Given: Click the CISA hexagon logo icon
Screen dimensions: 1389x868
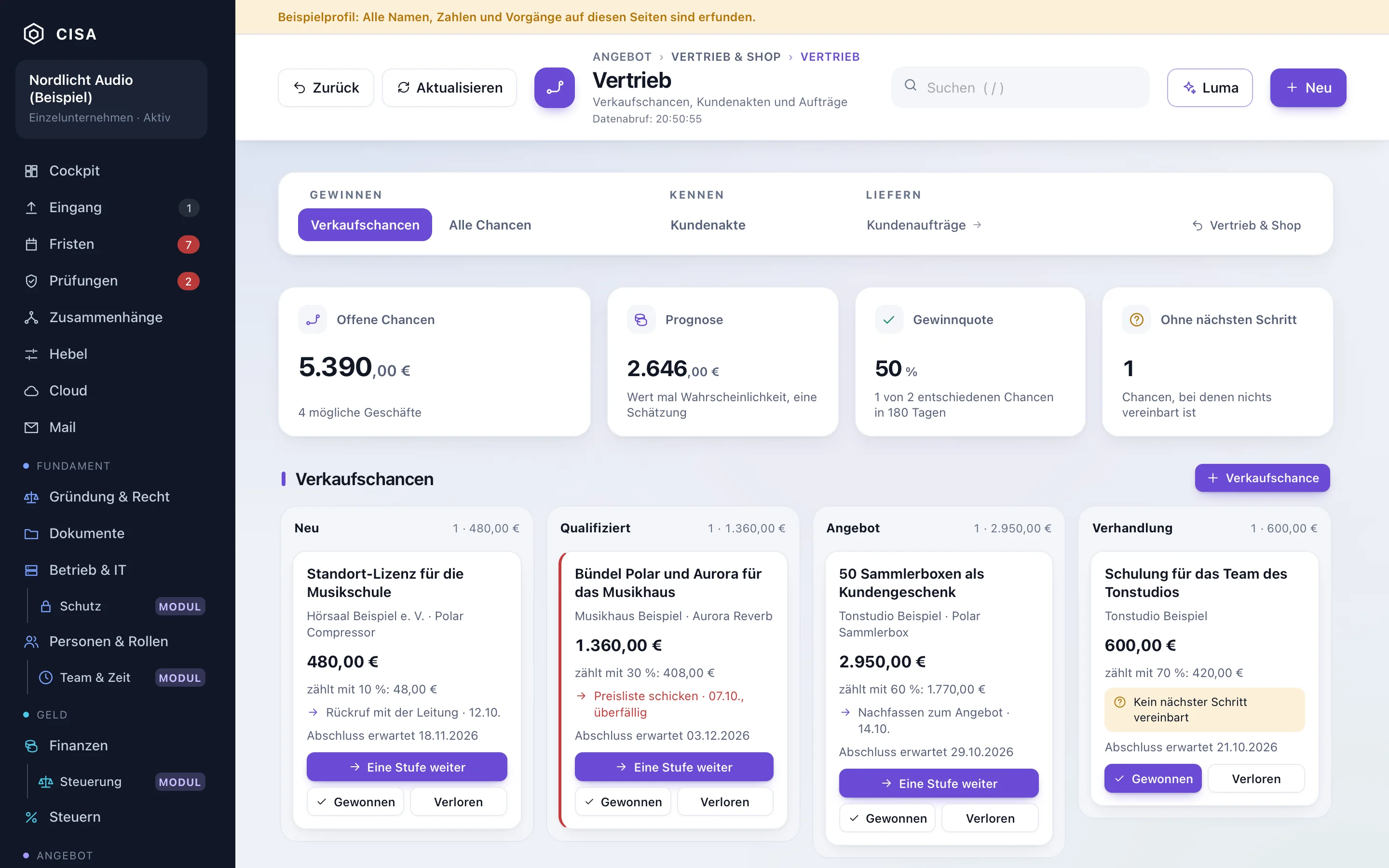Looking at the screenshot, I should pyautogui.click(x=33, y=34).
